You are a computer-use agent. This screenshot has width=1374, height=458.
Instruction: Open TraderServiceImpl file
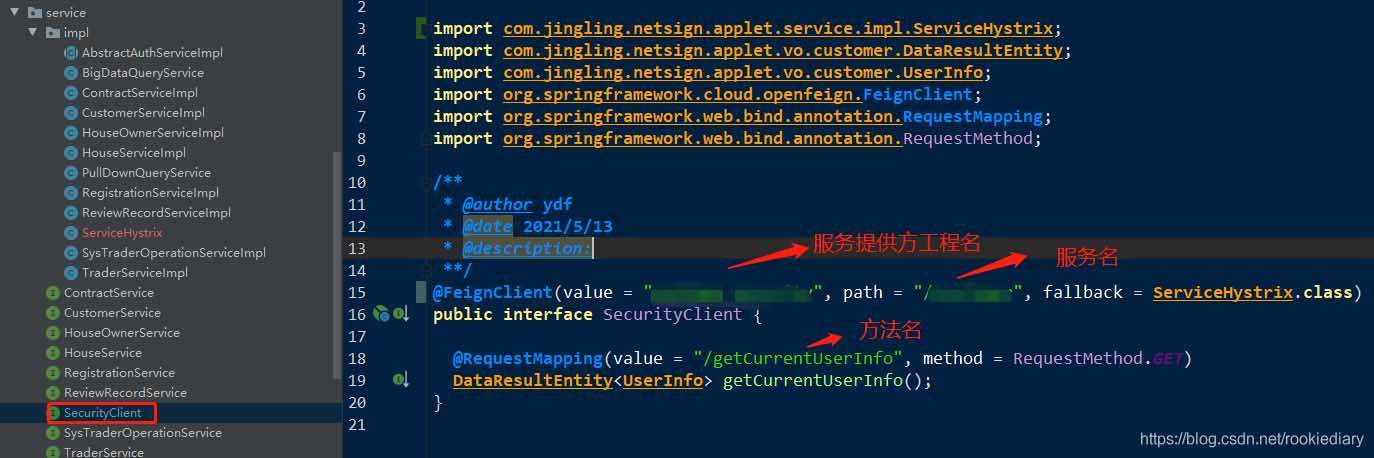pos(134,273)
